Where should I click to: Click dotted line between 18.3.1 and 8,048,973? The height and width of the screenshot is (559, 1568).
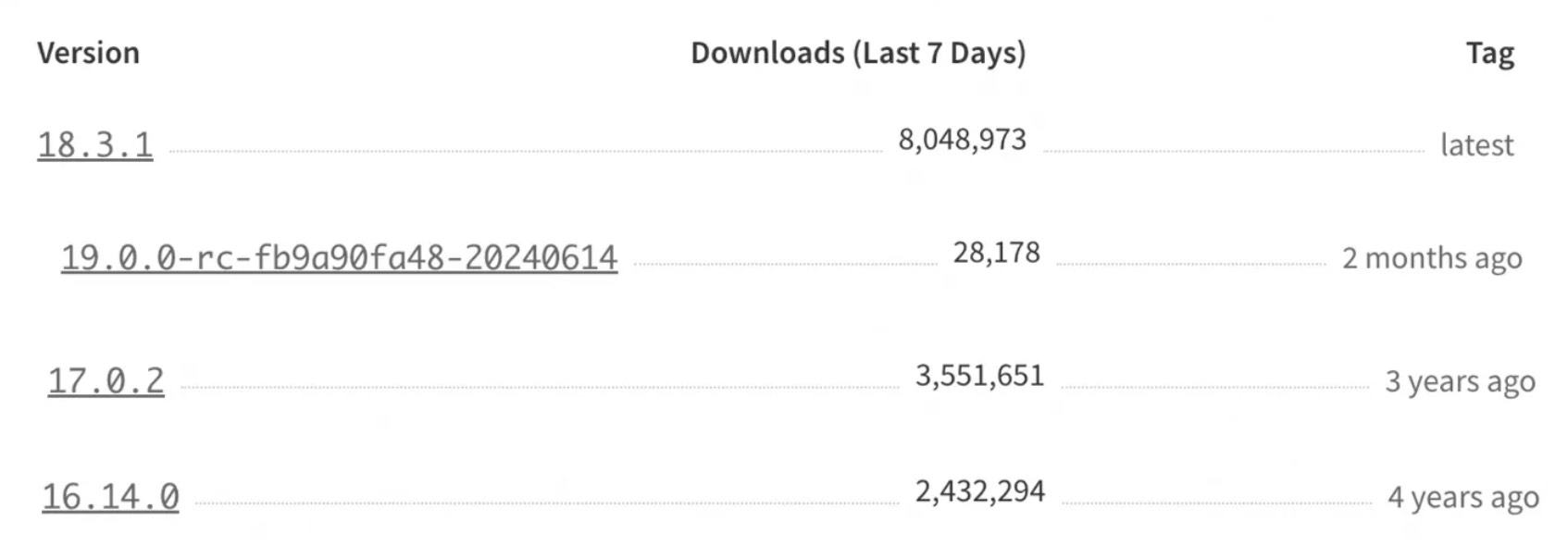(526, 151)
